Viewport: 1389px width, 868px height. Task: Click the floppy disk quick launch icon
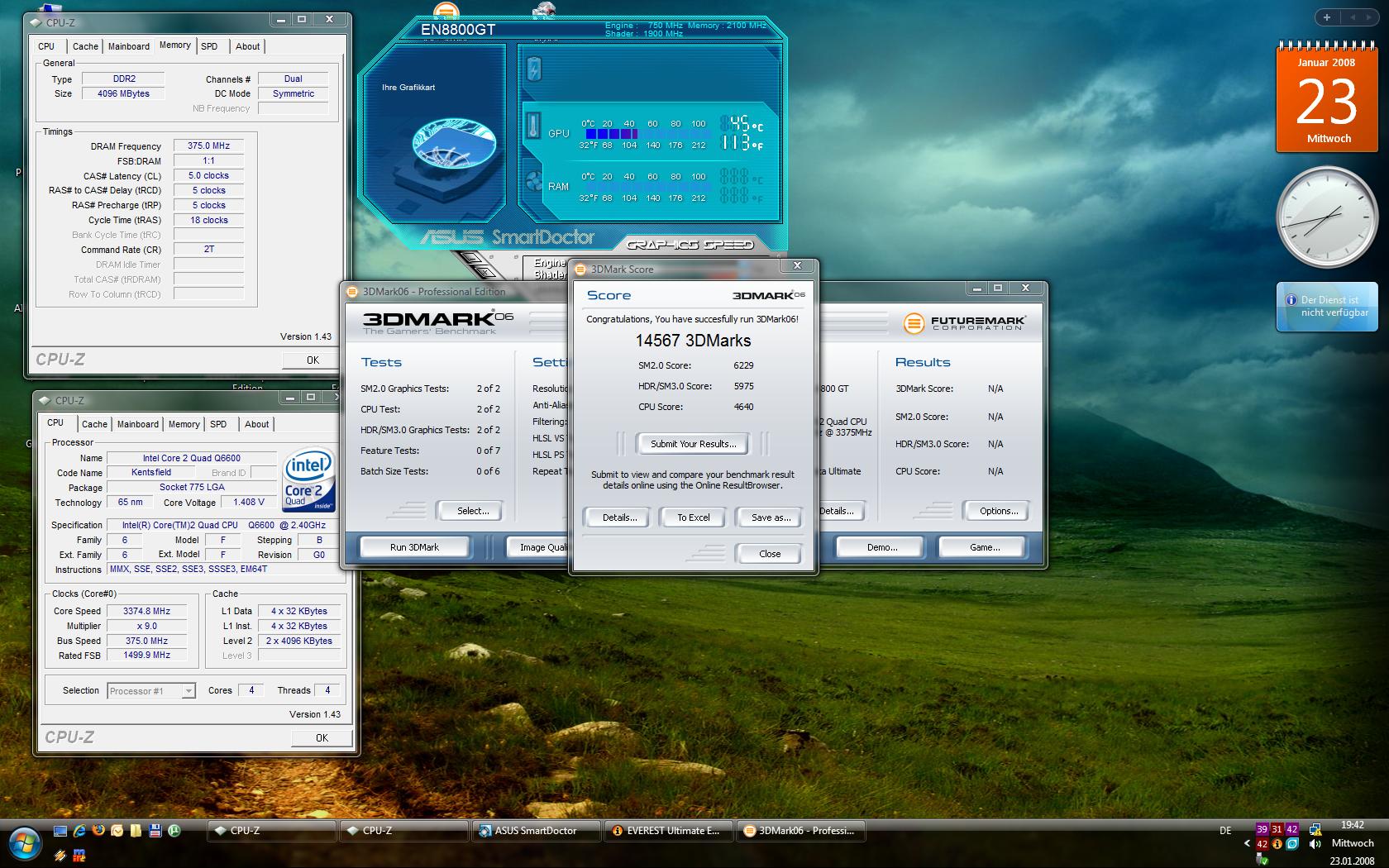tap(155, 831)
